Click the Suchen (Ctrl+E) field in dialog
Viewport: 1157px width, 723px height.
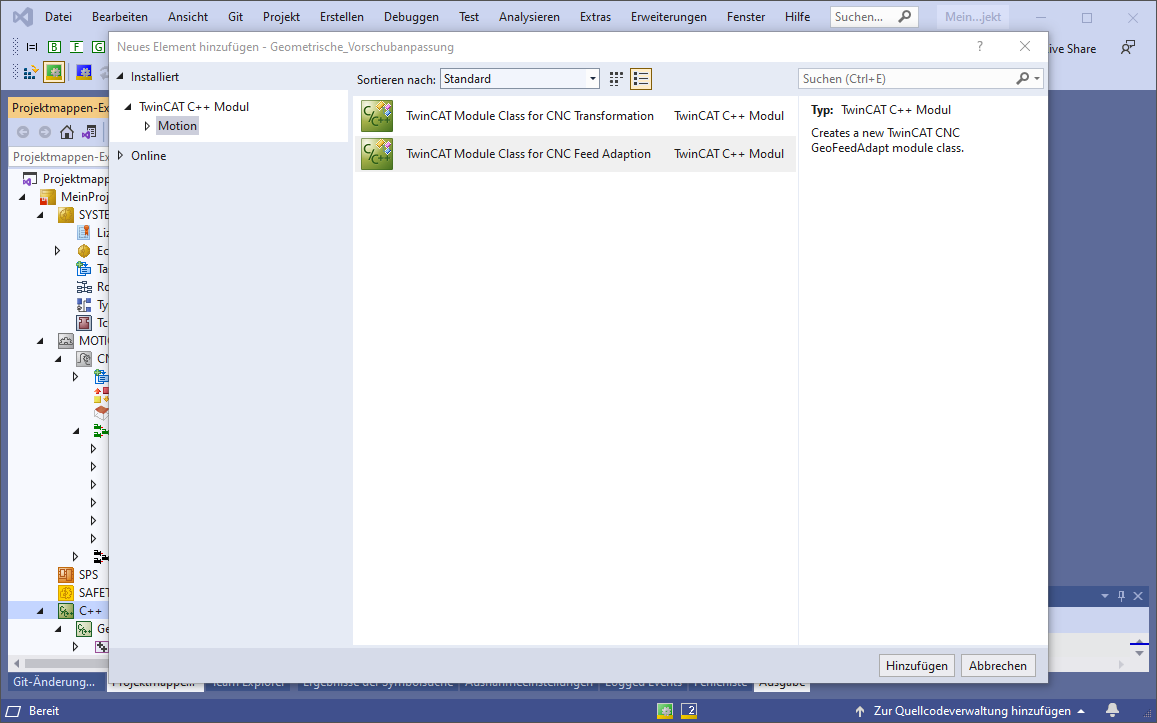pos(908,78)
